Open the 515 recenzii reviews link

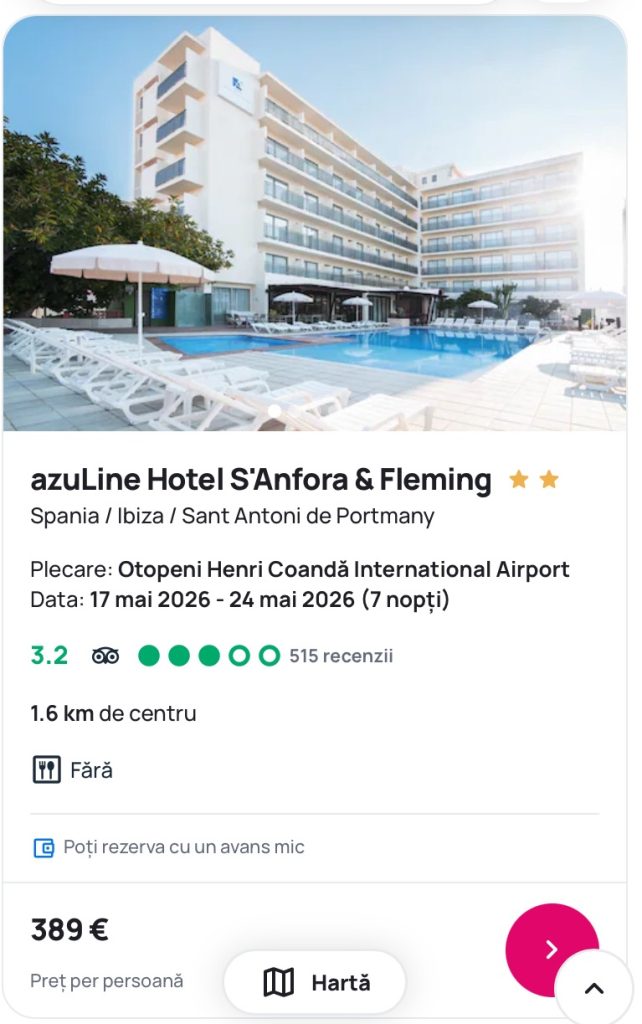point(341,656)
